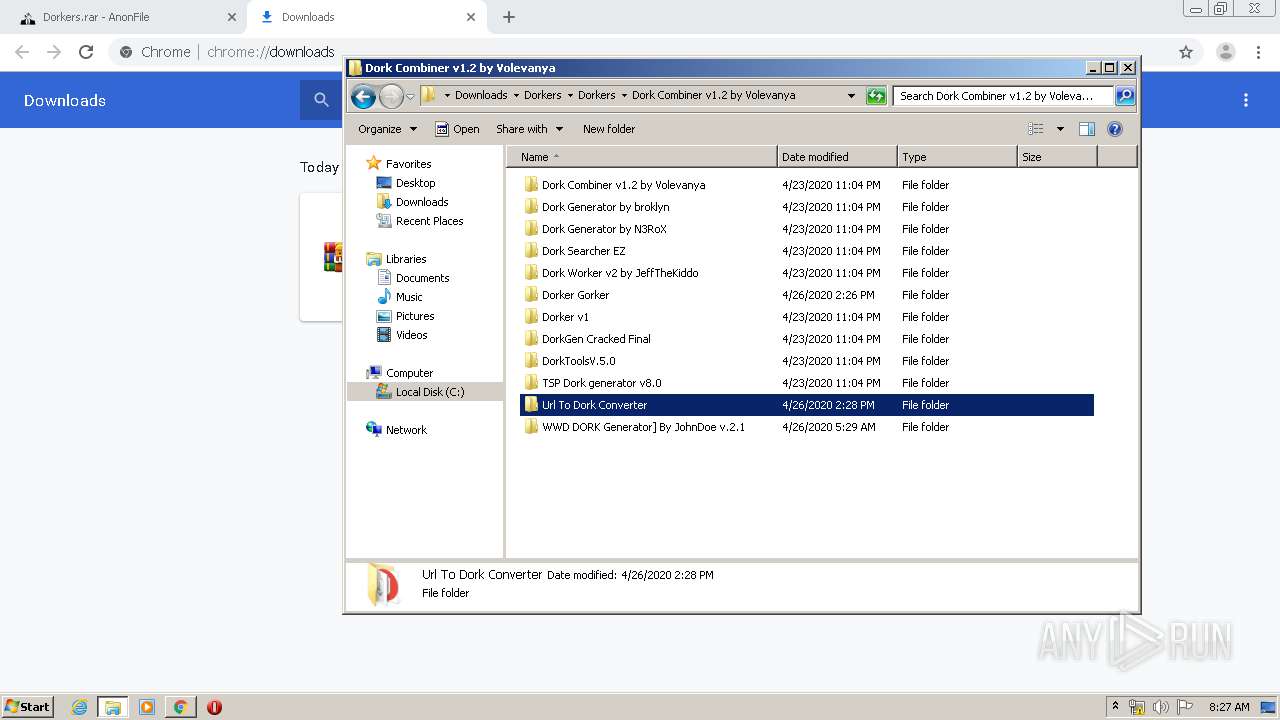The height and width of the screenshot is (720, 1280).
Task: Open the Organize menu
Action: 387,129
